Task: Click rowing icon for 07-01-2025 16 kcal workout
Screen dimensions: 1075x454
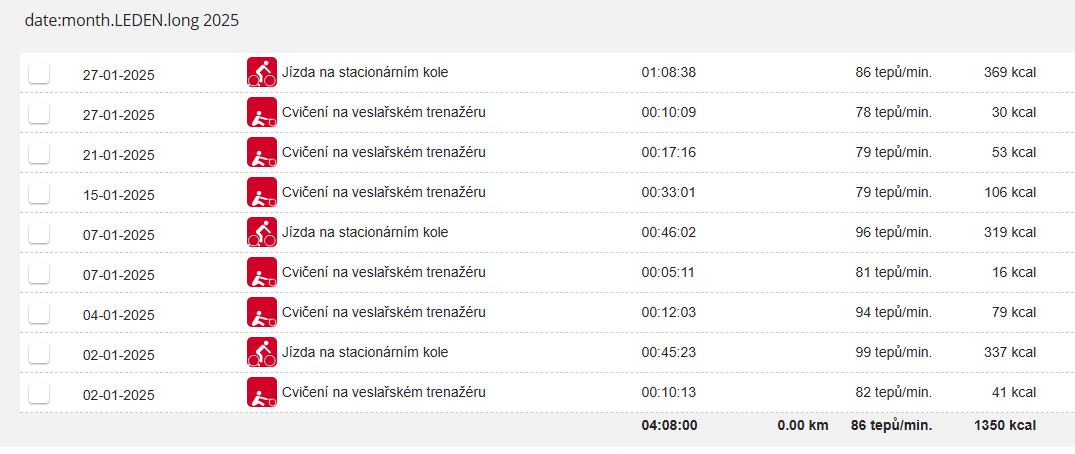Action: (x=261, y=272)
